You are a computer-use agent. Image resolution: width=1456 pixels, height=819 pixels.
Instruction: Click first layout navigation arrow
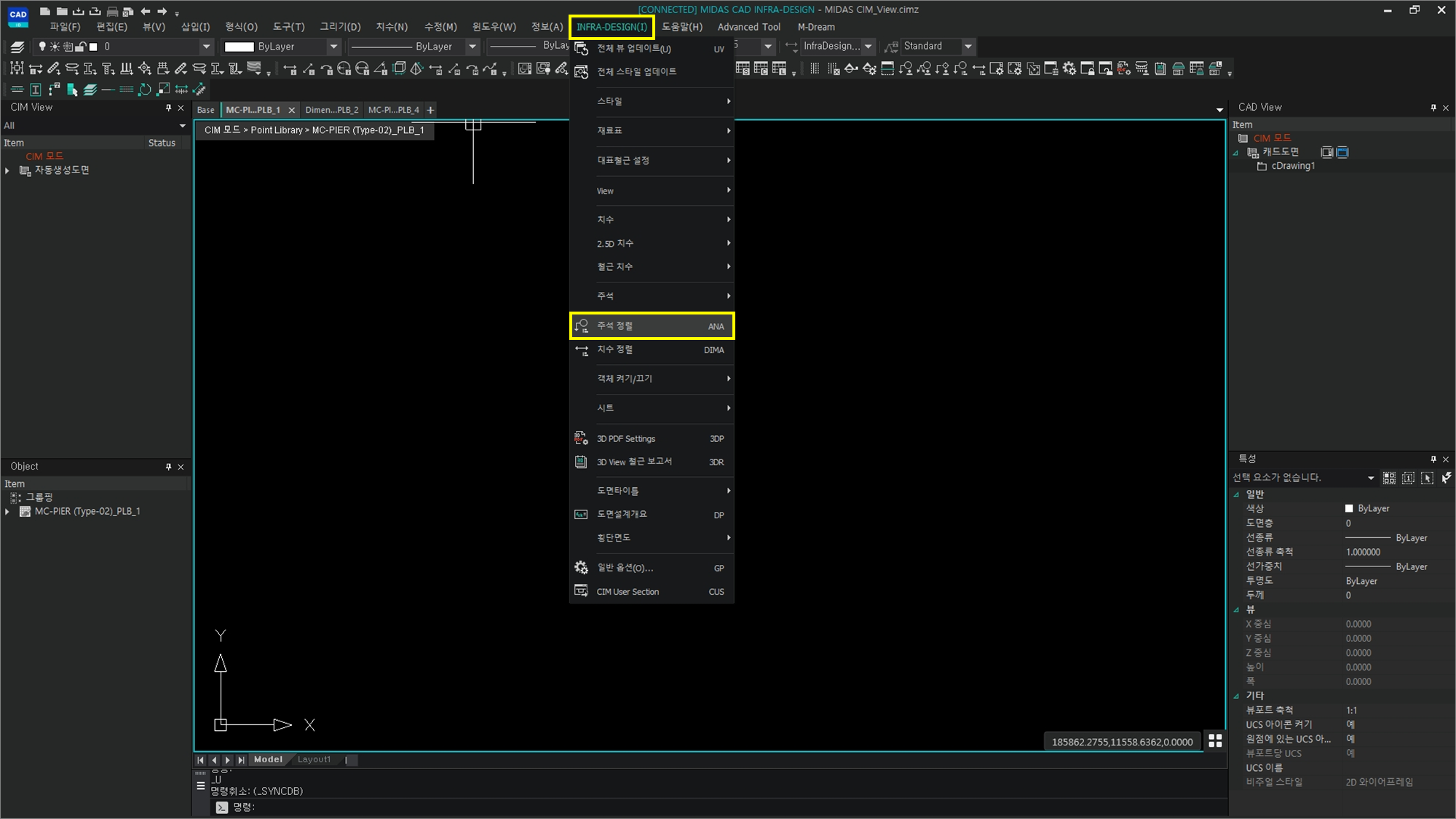tap(200, 760)
